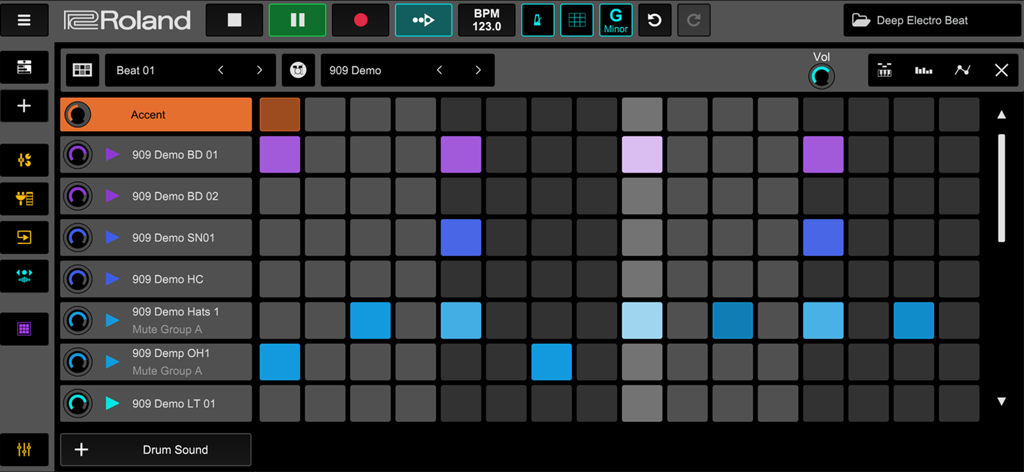Click the Beat 01 pattern name
Viewport: 1024px width, 472px height.
pyautogui.click(x=135, y=71)
